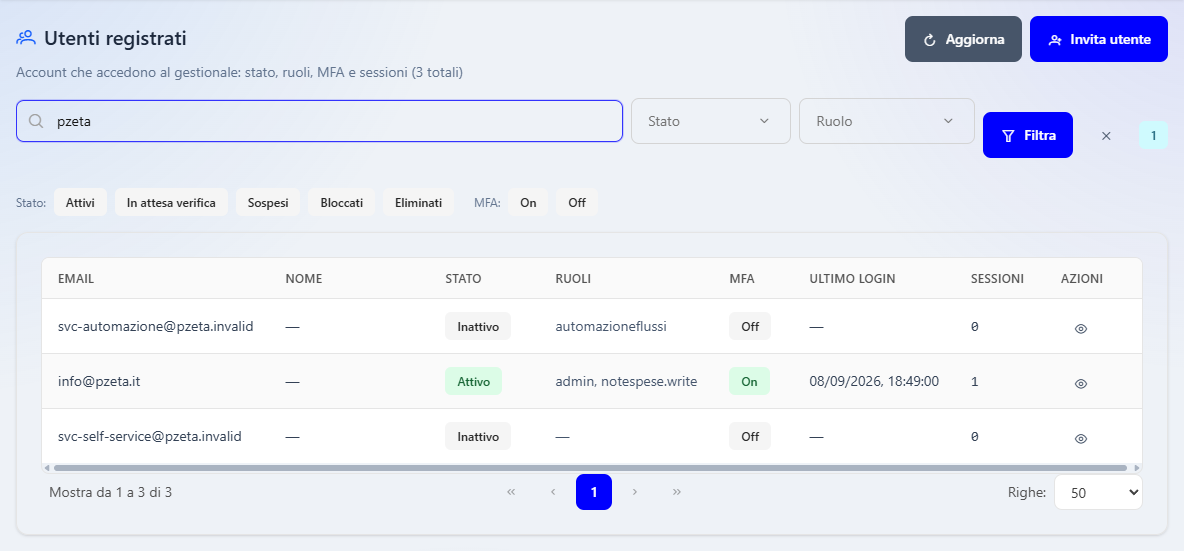
Task: Show svc-self-service@pzeta.invalid details via eye icon
Action: [x=1081, y=439]
